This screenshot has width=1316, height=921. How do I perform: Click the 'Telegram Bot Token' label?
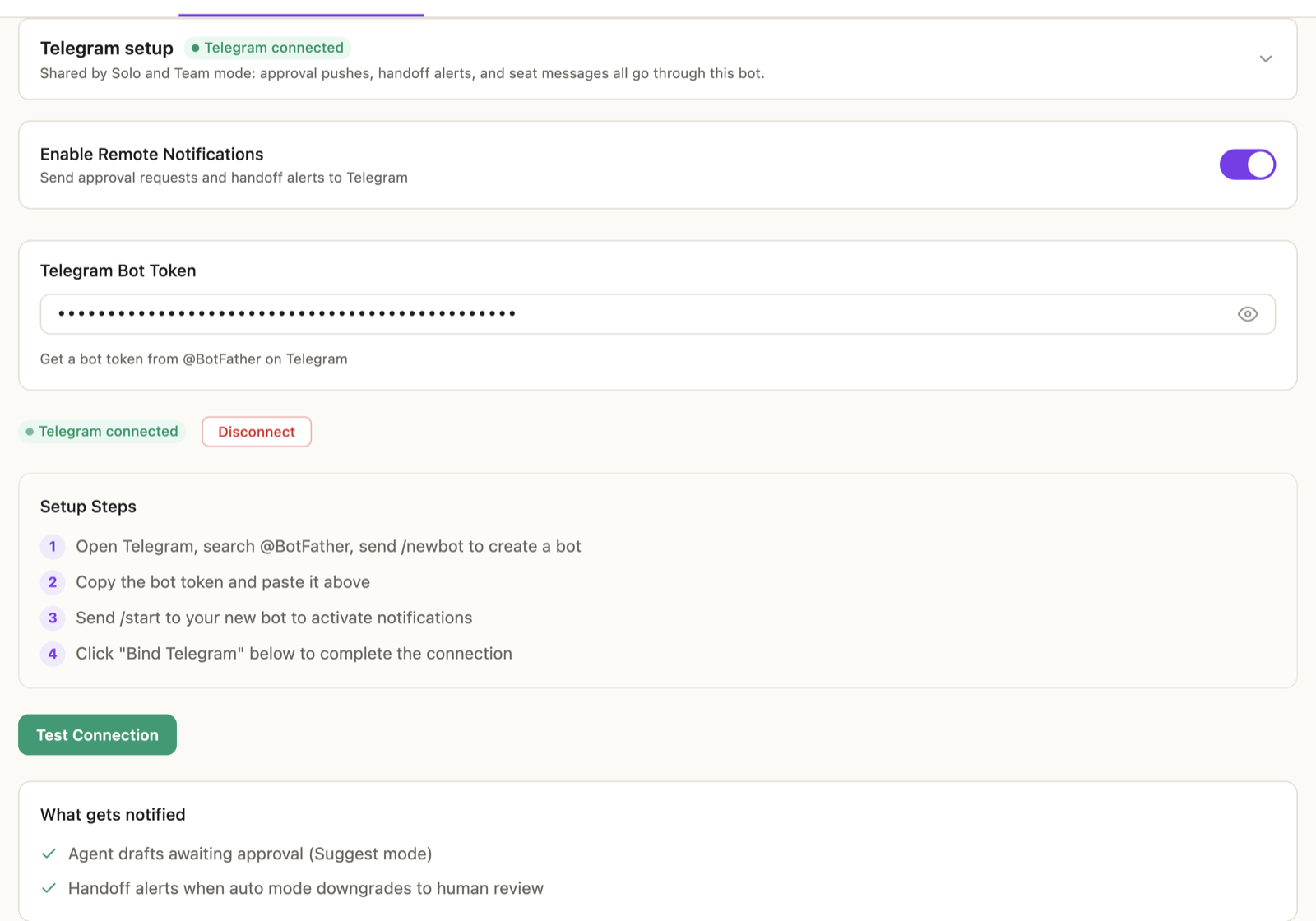tap(118, 271)
